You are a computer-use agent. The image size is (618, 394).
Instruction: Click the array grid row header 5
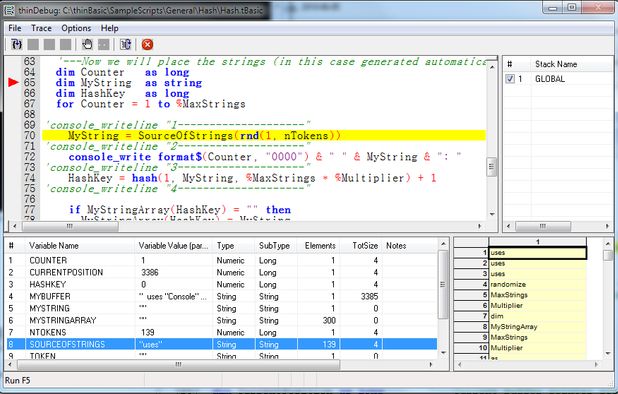[x=471, y=295]
